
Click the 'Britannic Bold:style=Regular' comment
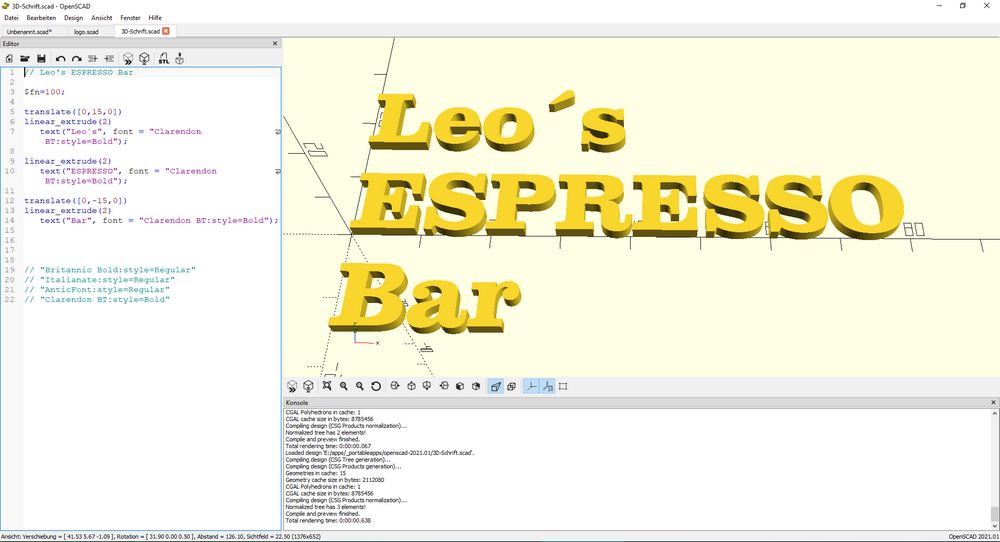tap(110, 270)
